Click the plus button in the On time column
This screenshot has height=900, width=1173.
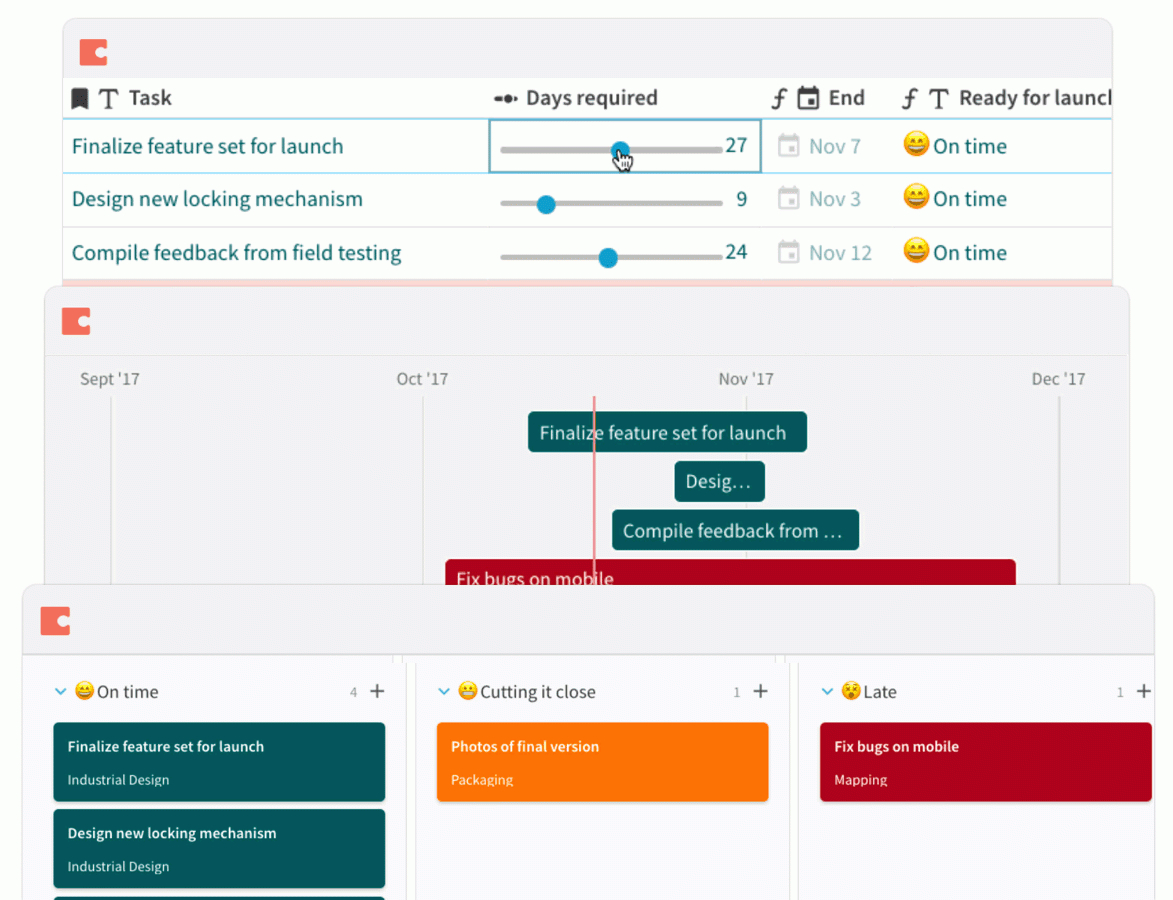coord(376,690)
